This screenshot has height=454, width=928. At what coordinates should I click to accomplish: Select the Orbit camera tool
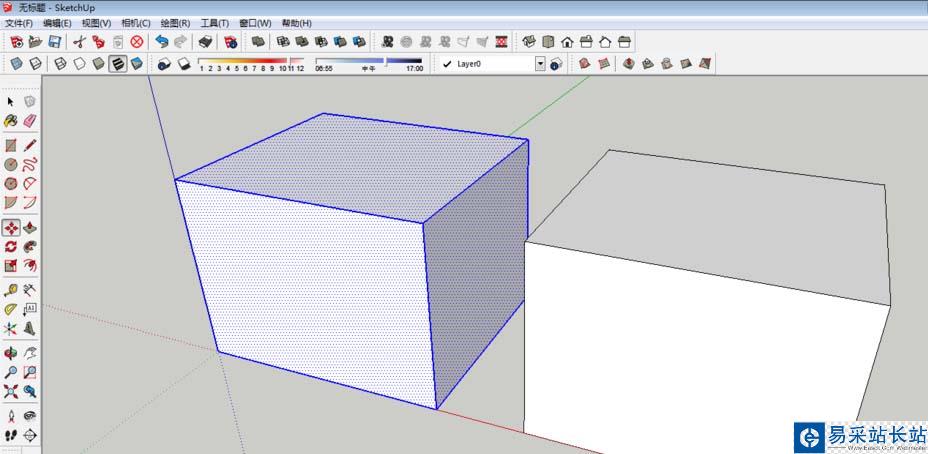coord(11,353)
